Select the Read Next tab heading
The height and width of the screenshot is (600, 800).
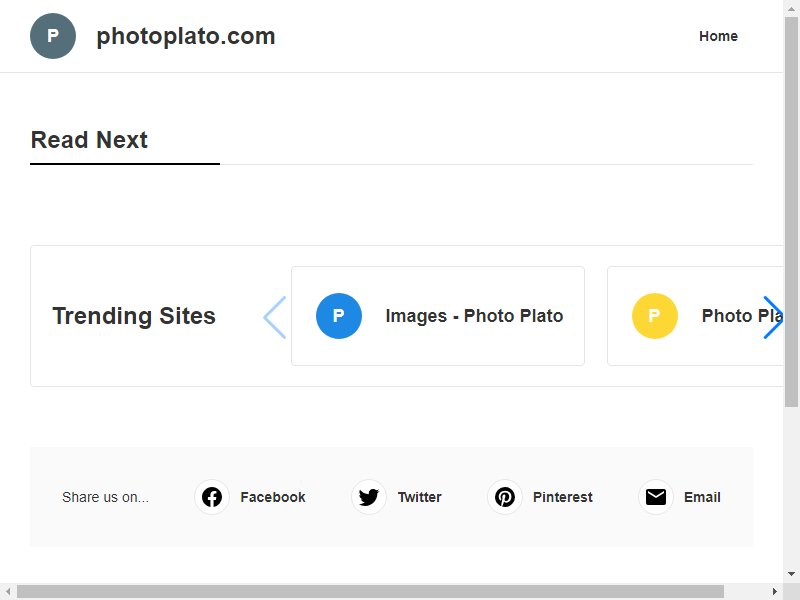tap(89, 140)
